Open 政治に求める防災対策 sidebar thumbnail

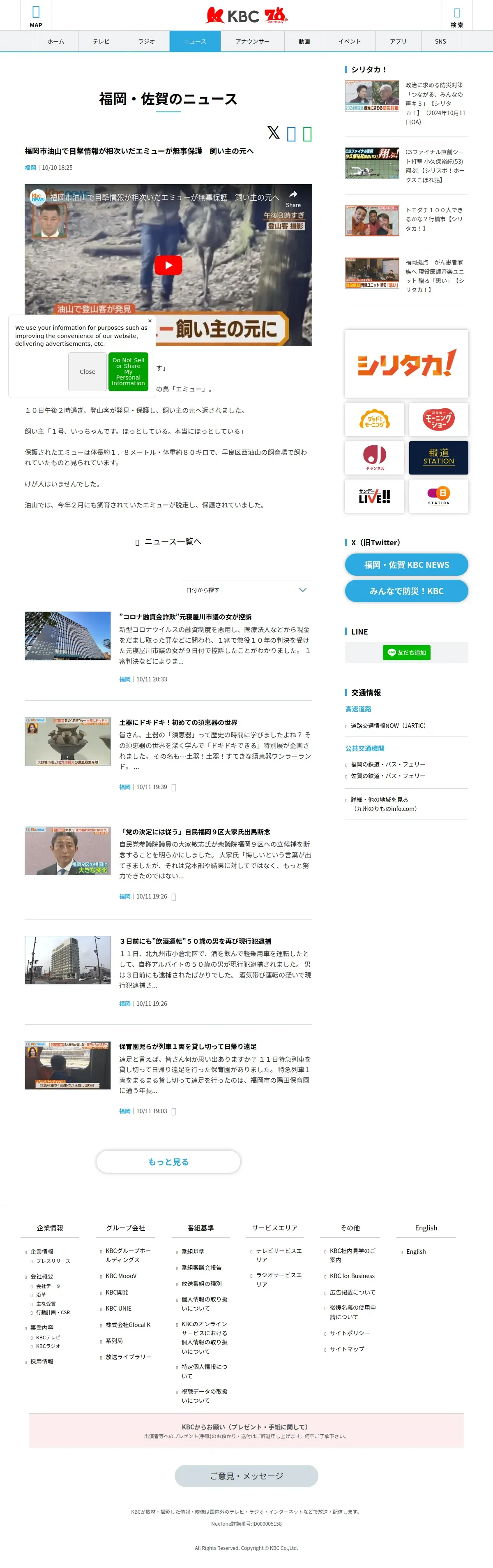point(372,96)
